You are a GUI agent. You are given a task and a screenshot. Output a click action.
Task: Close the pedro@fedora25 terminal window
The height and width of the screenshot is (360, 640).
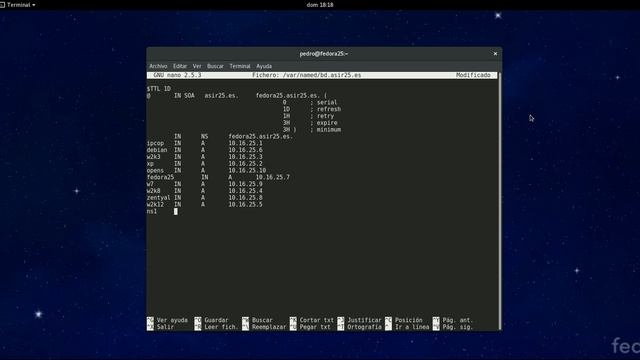pyautogui.click(x=495, y=53)
